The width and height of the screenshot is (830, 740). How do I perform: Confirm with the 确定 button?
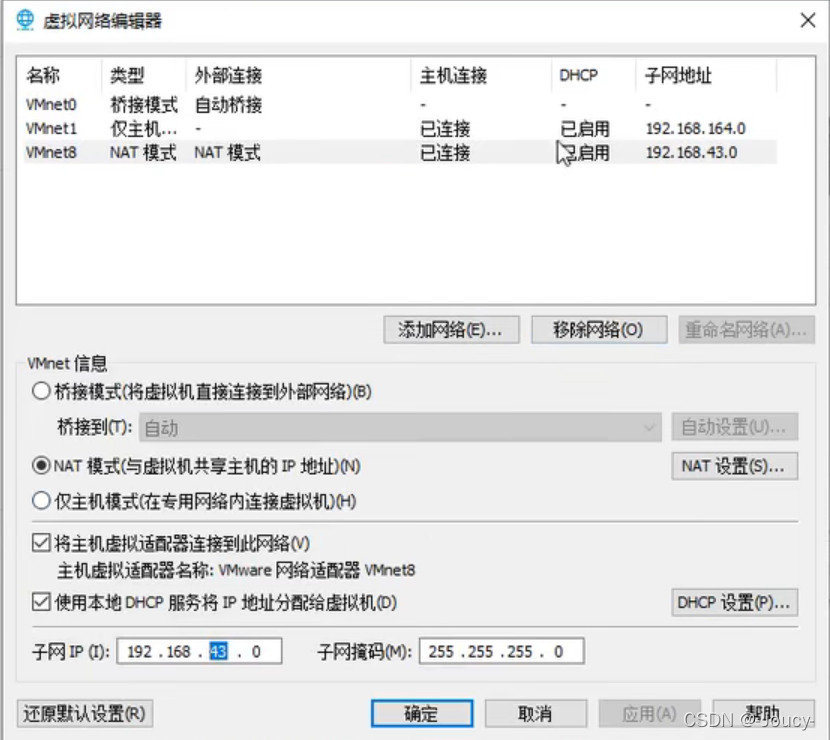pyautogui.click(x=422, y=714)
